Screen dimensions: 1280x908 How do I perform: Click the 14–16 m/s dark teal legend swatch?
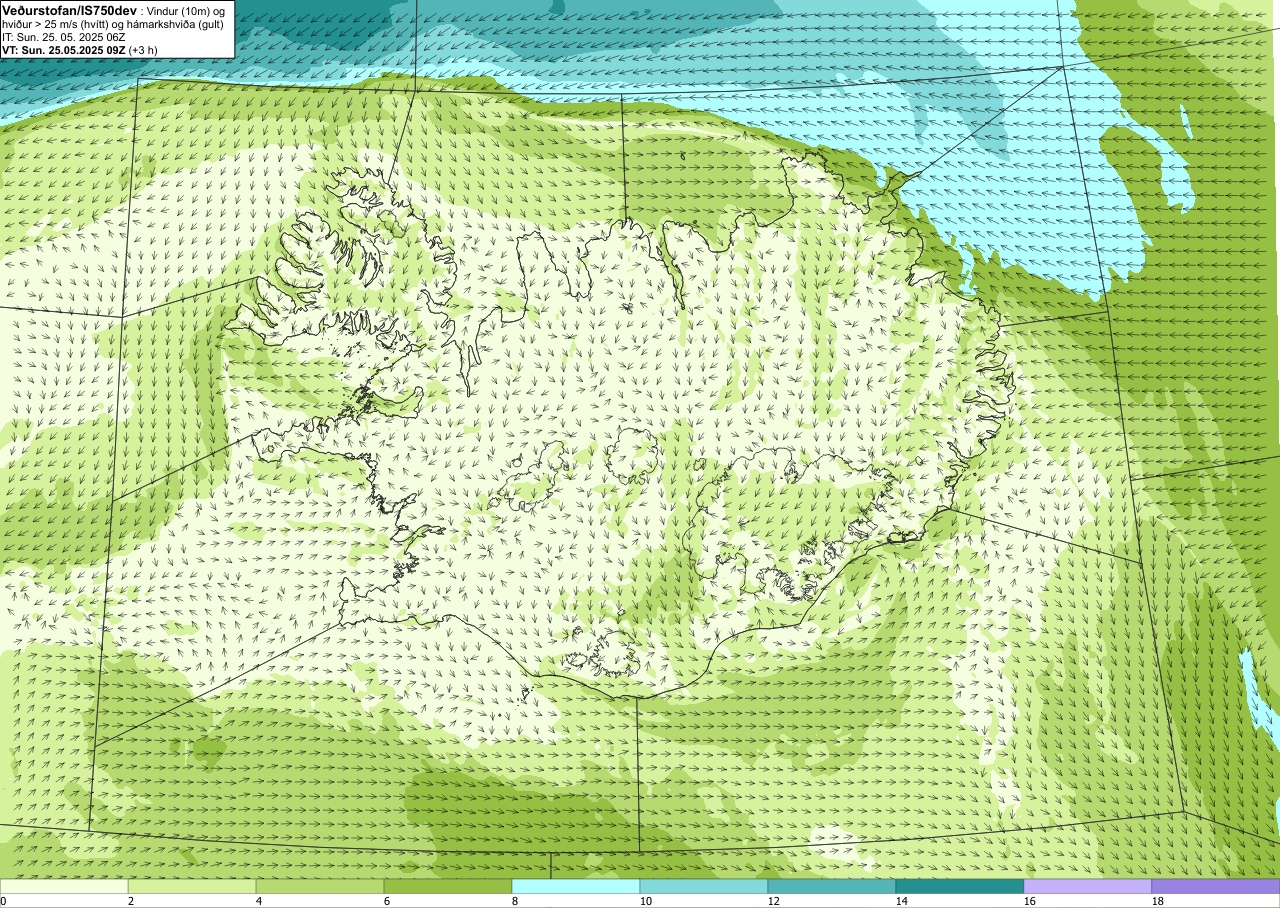tap(960, 886)
